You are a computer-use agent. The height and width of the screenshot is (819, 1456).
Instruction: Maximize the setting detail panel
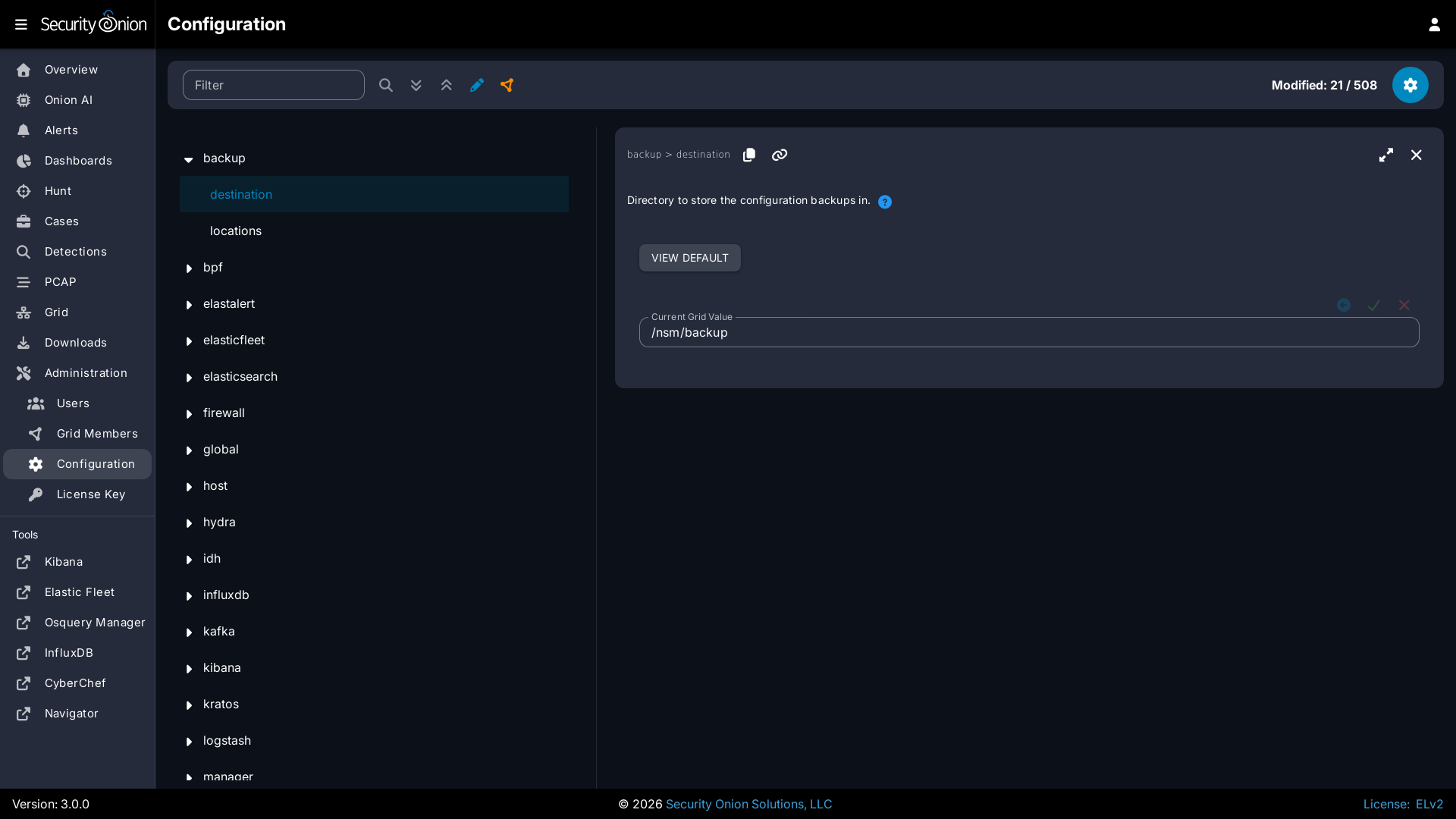click(1385, 155)
